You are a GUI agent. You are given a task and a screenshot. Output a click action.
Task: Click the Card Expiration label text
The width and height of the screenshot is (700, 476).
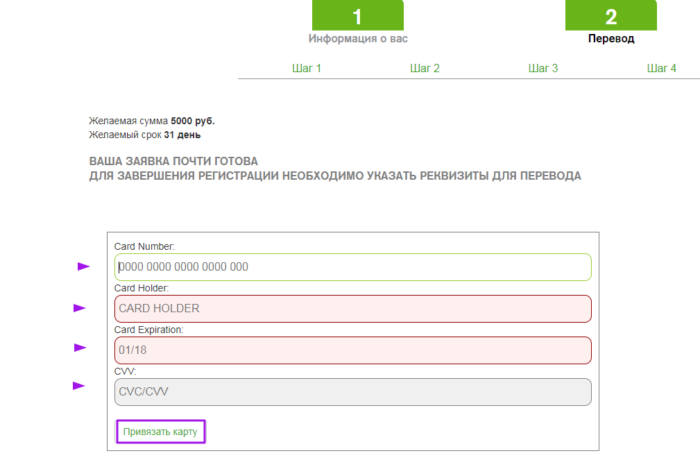pyautogui.click(x=149, y=330)
